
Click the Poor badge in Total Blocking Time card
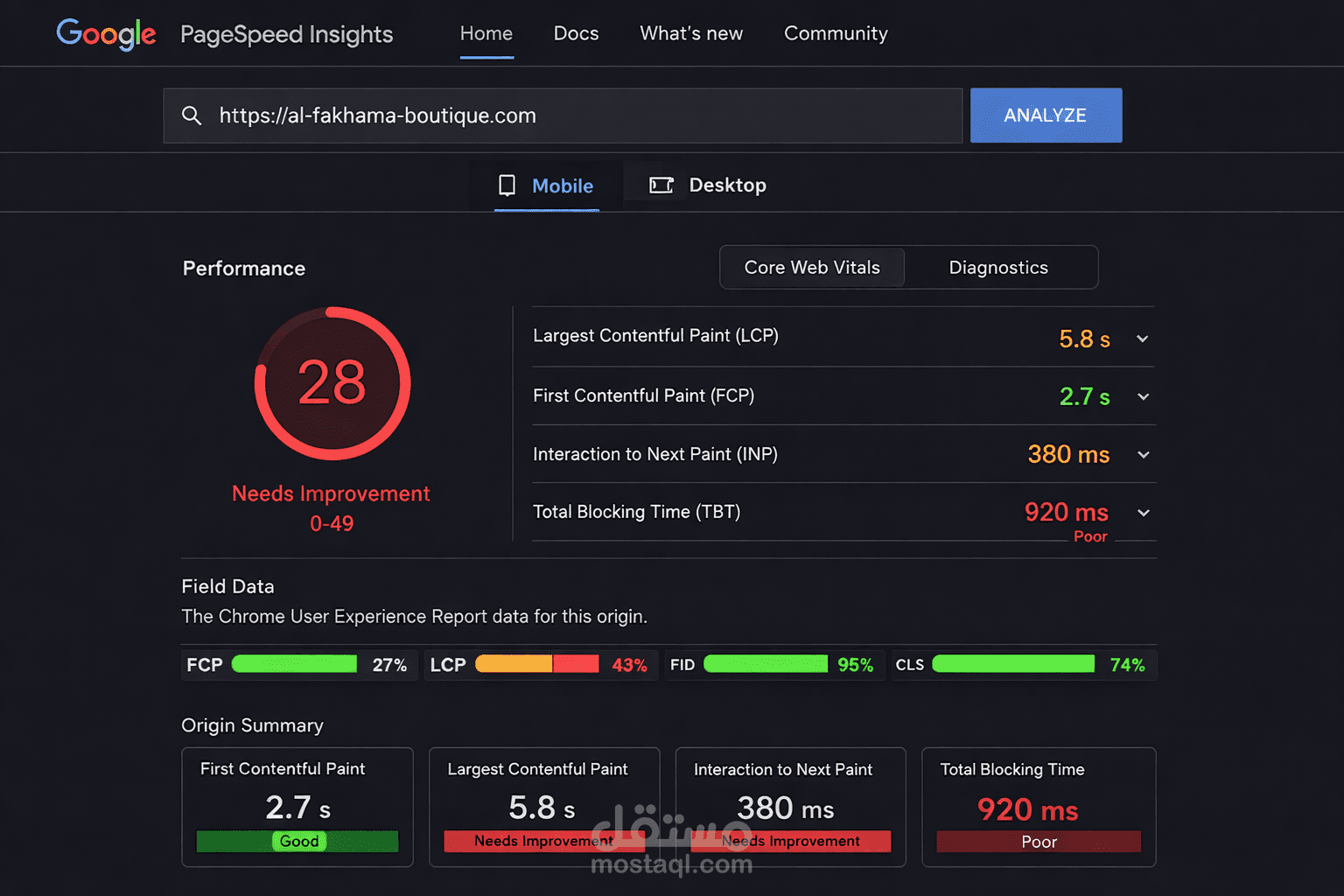click(1039, 842)
